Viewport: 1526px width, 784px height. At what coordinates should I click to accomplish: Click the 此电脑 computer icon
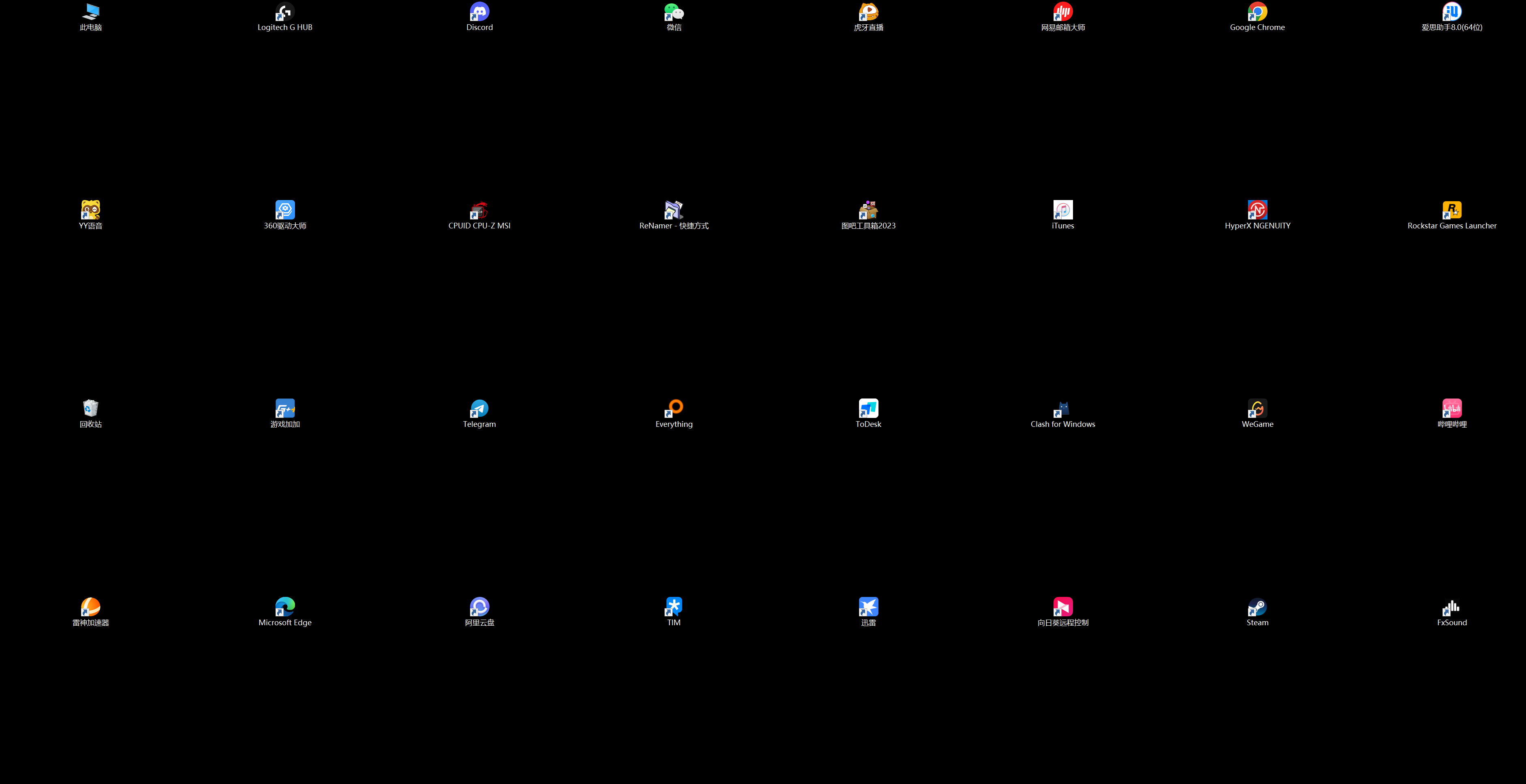pyautogui.click(x=91, y=12)
